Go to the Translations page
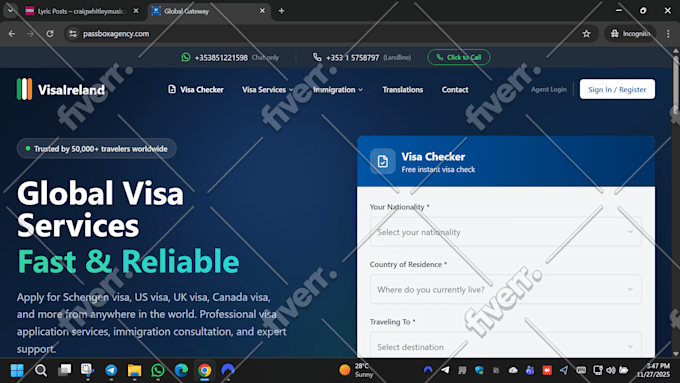Image resolution: width=680 pixels, height=383 pixels. [402, 89]
